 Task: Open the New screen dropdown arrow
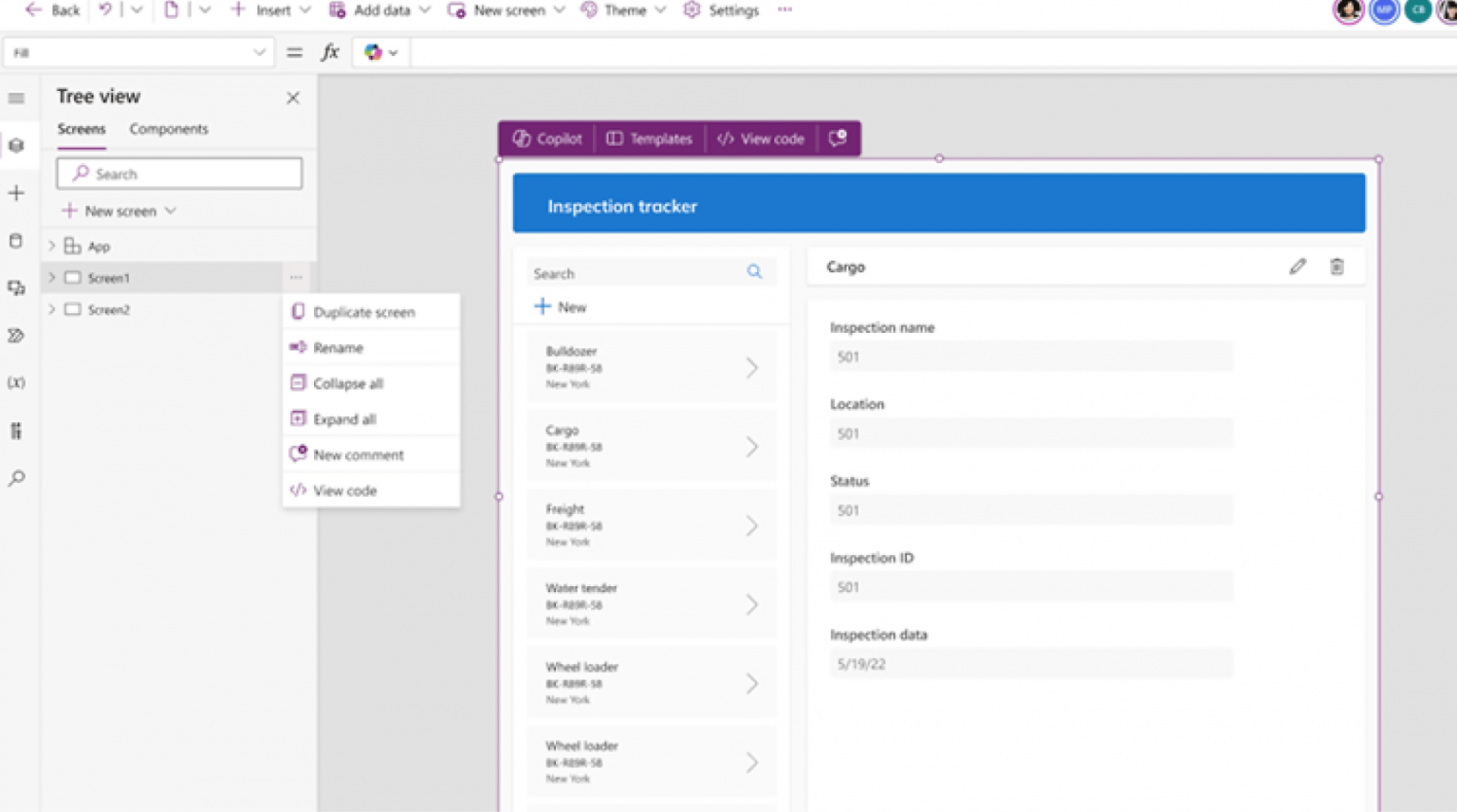coord(170,211)
